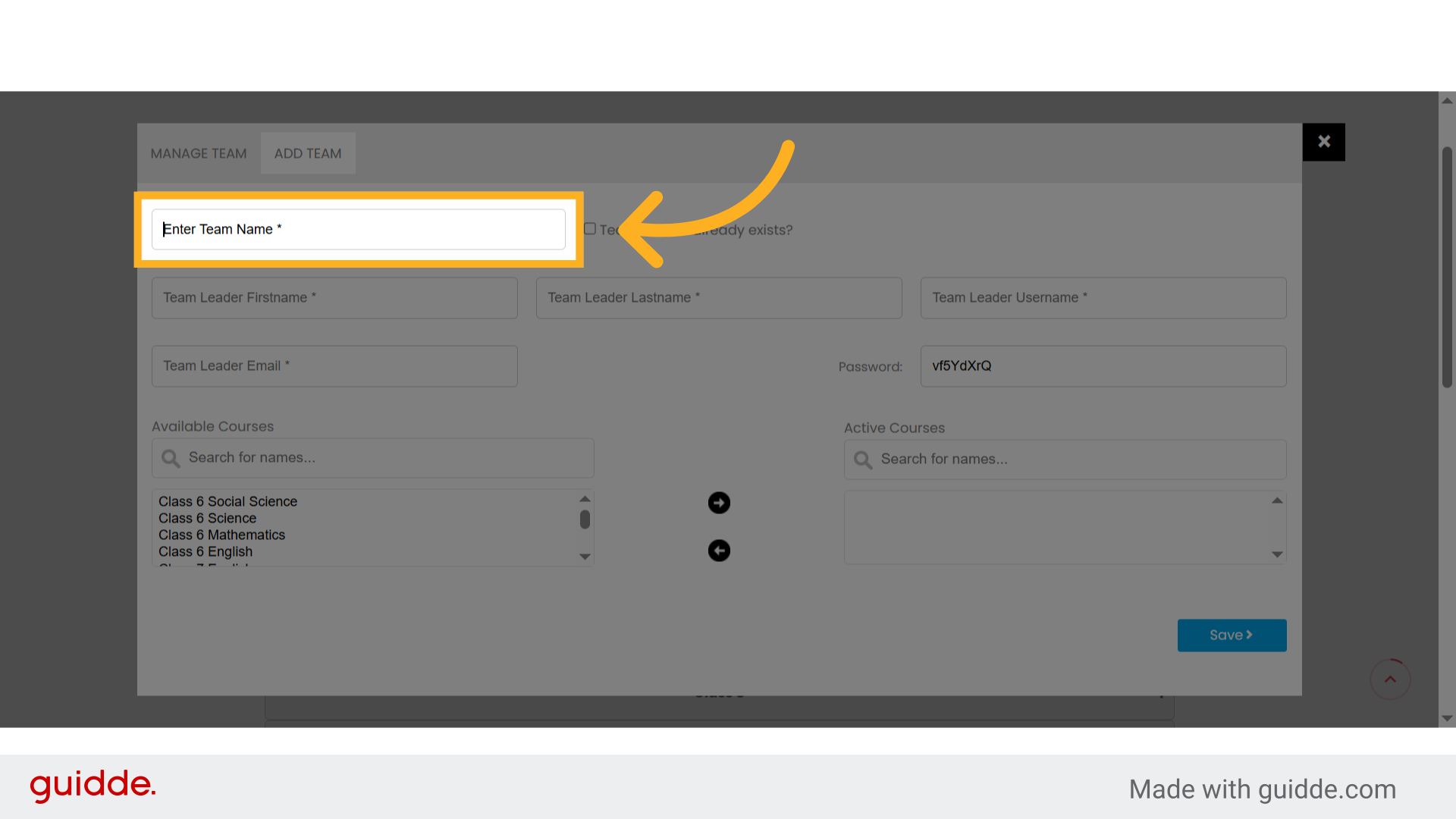Click the circular scroll-to-top button
Screen dimensions: 1456x819
click(x=1390, y=679)
